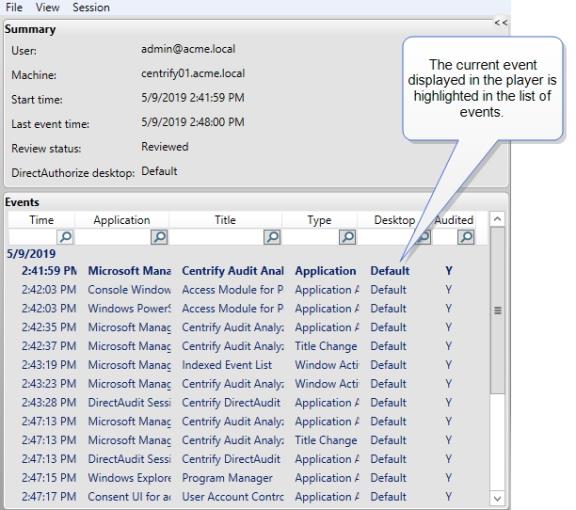Click the Type filter input field
Image resolution: width=576 pixels, height=510 pixels.
(310, 237)
